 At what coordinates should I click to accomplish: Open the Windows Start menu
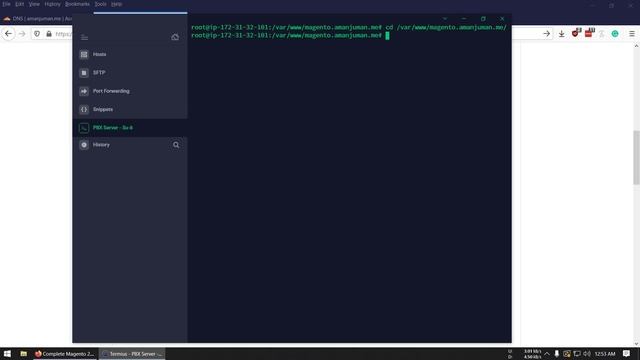click(7, 354)
